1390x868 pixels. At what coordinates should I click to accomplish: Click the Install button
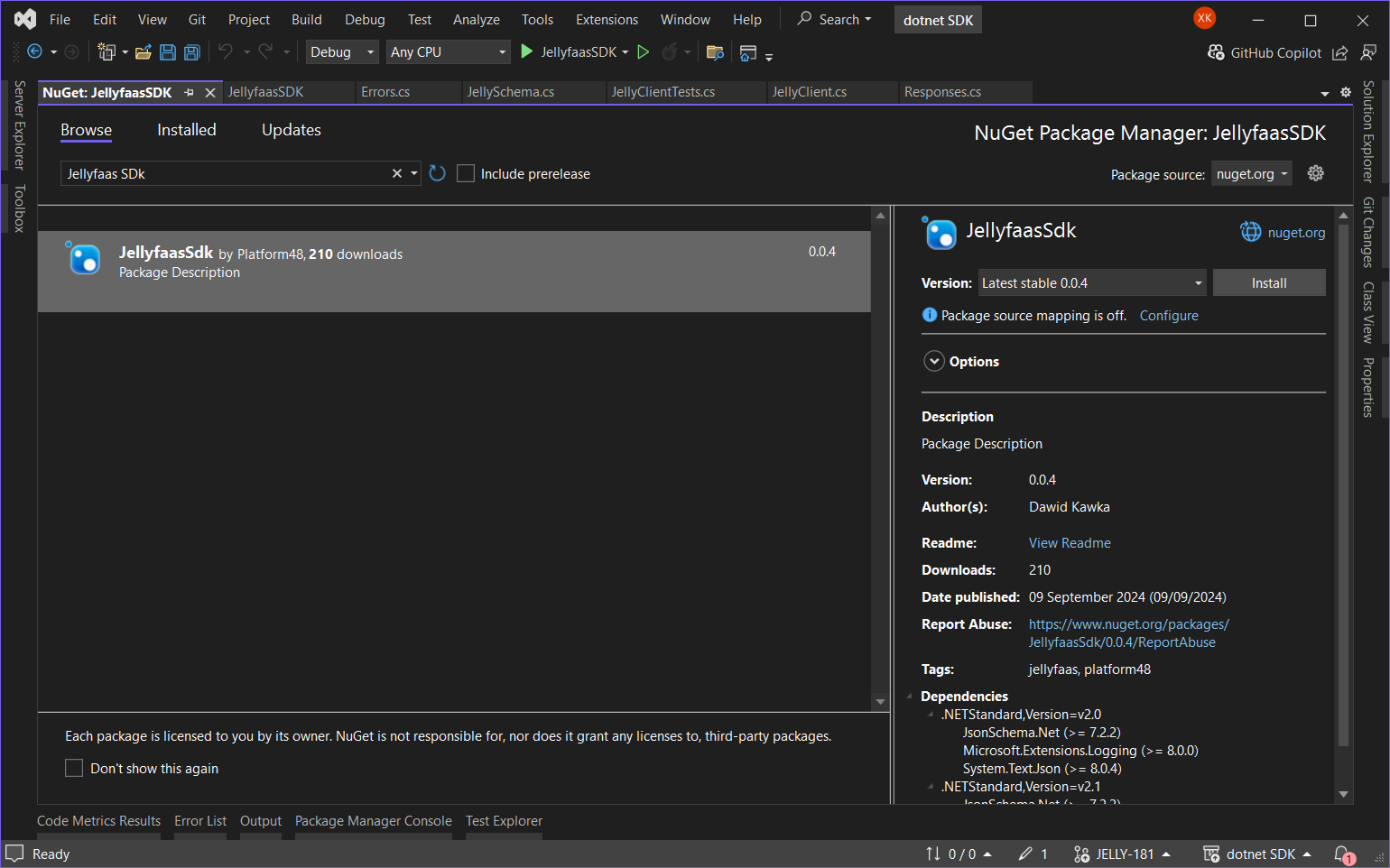click(x=1269, y=282)
